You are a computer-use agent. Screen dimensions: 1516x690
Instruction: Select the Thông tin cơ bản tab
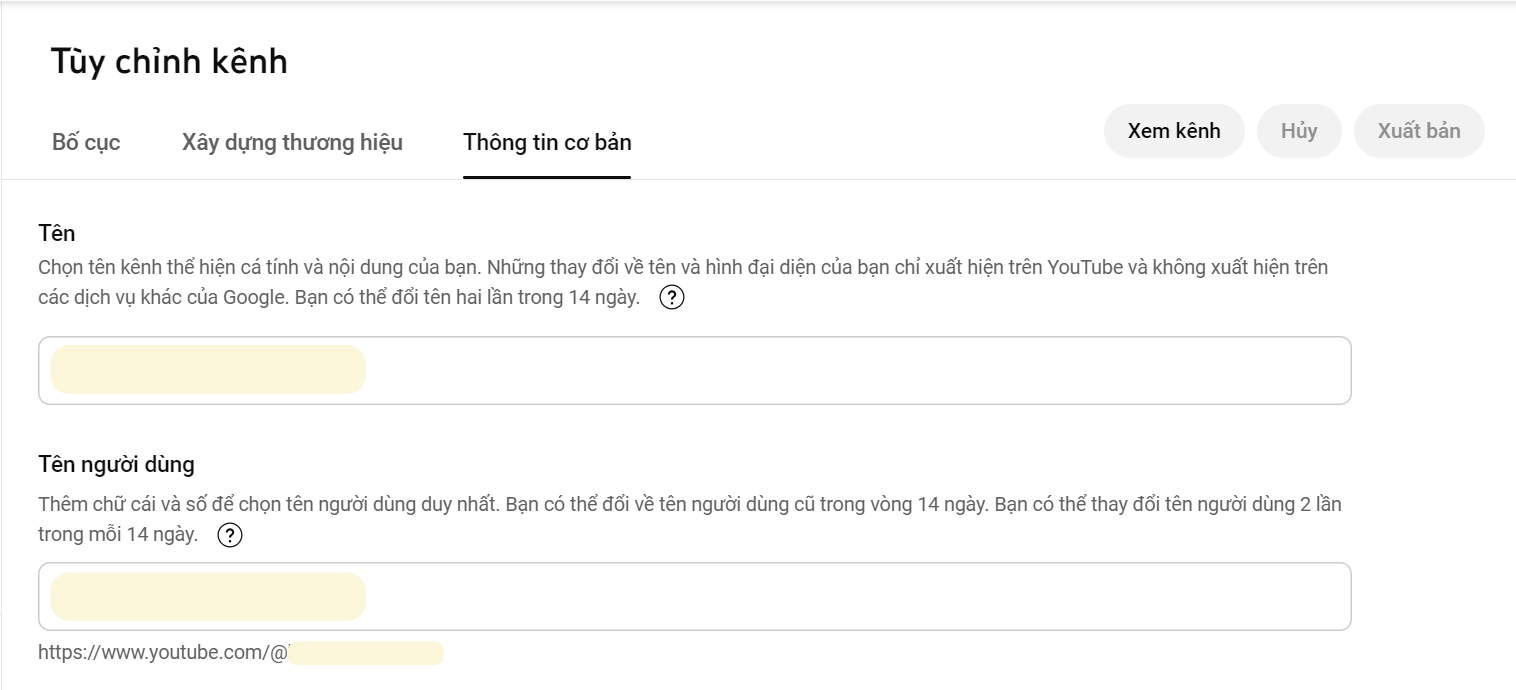547,142
